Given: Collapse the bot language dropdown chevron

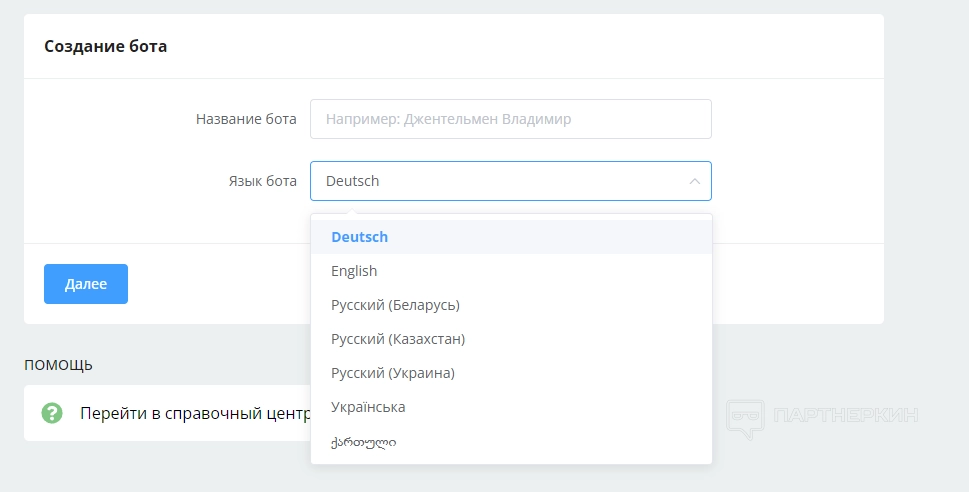Looking at the screenshot, I should (x=694, y=181).
